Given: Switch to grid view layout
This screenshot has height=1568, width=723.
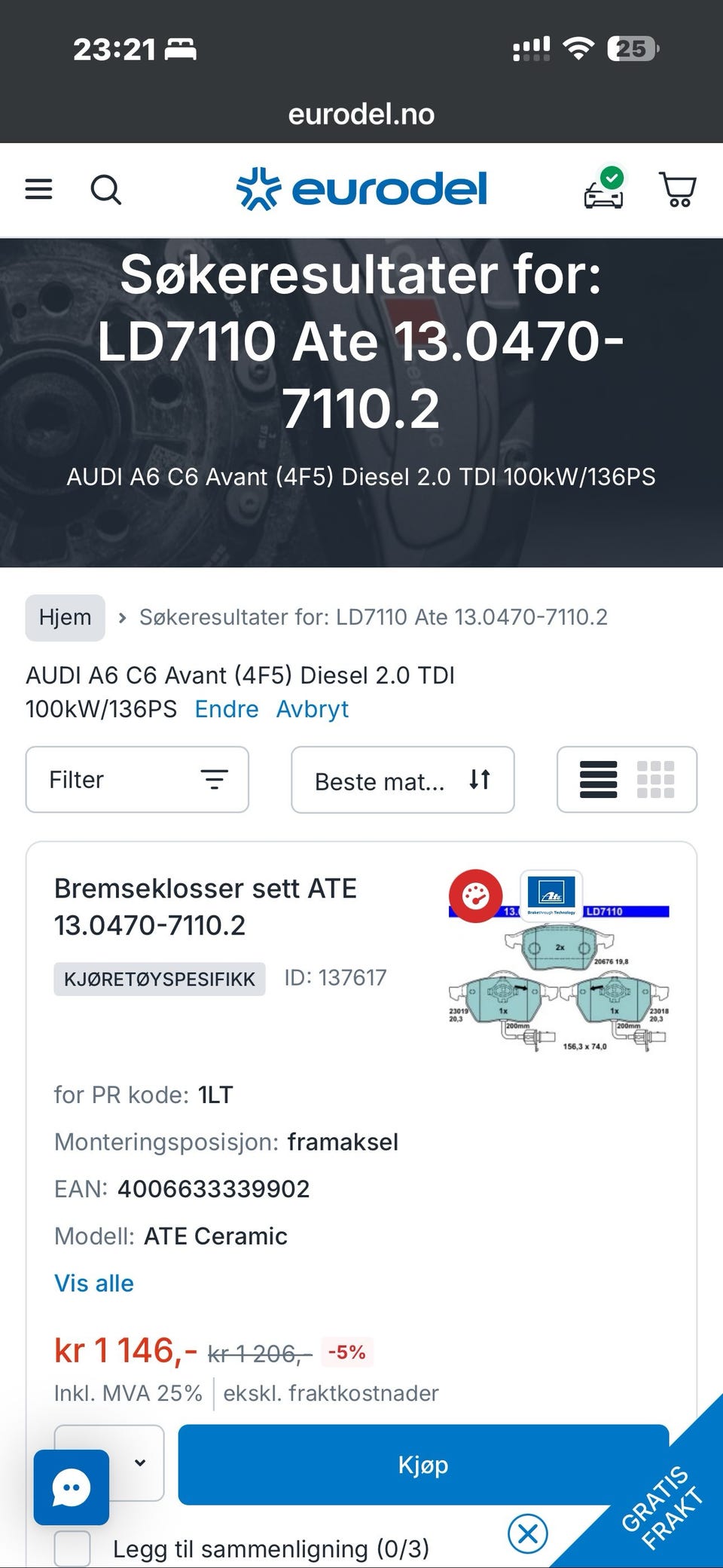Looking at the screenshot, I should (655, 779).
